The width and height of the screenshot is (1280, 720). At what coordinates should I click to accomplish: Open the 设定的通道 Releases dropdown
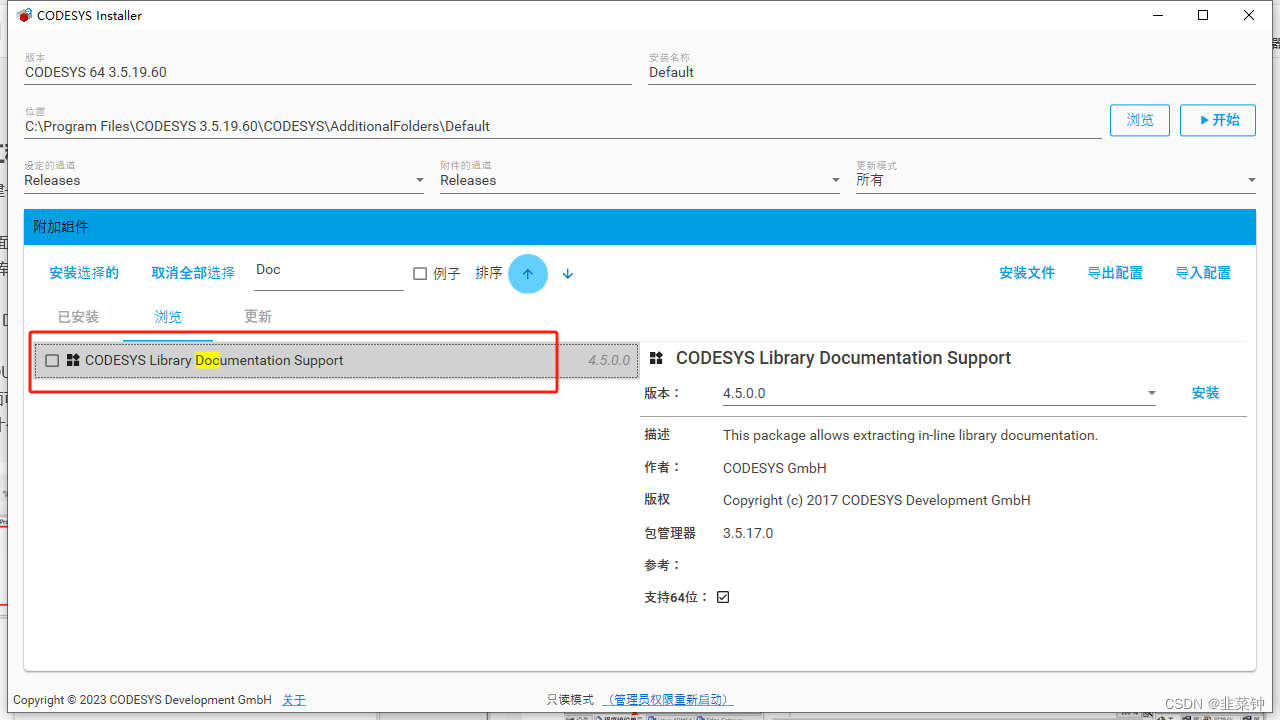tap(224, 180)
